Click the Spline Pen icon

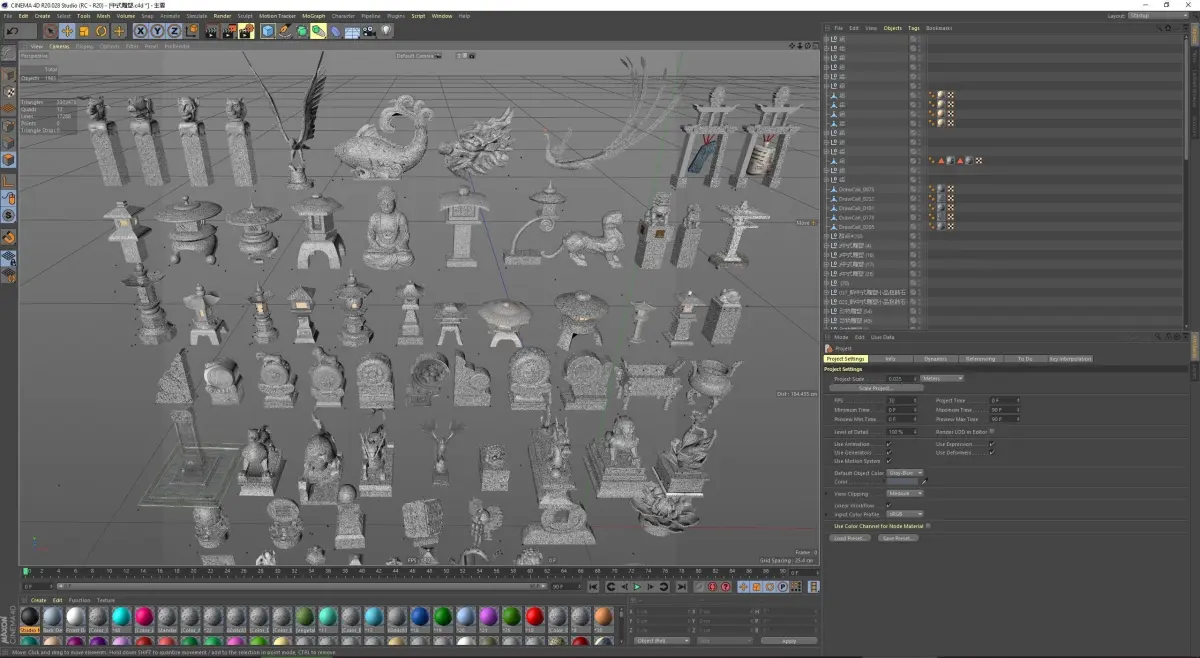click(x=285, y=31)
